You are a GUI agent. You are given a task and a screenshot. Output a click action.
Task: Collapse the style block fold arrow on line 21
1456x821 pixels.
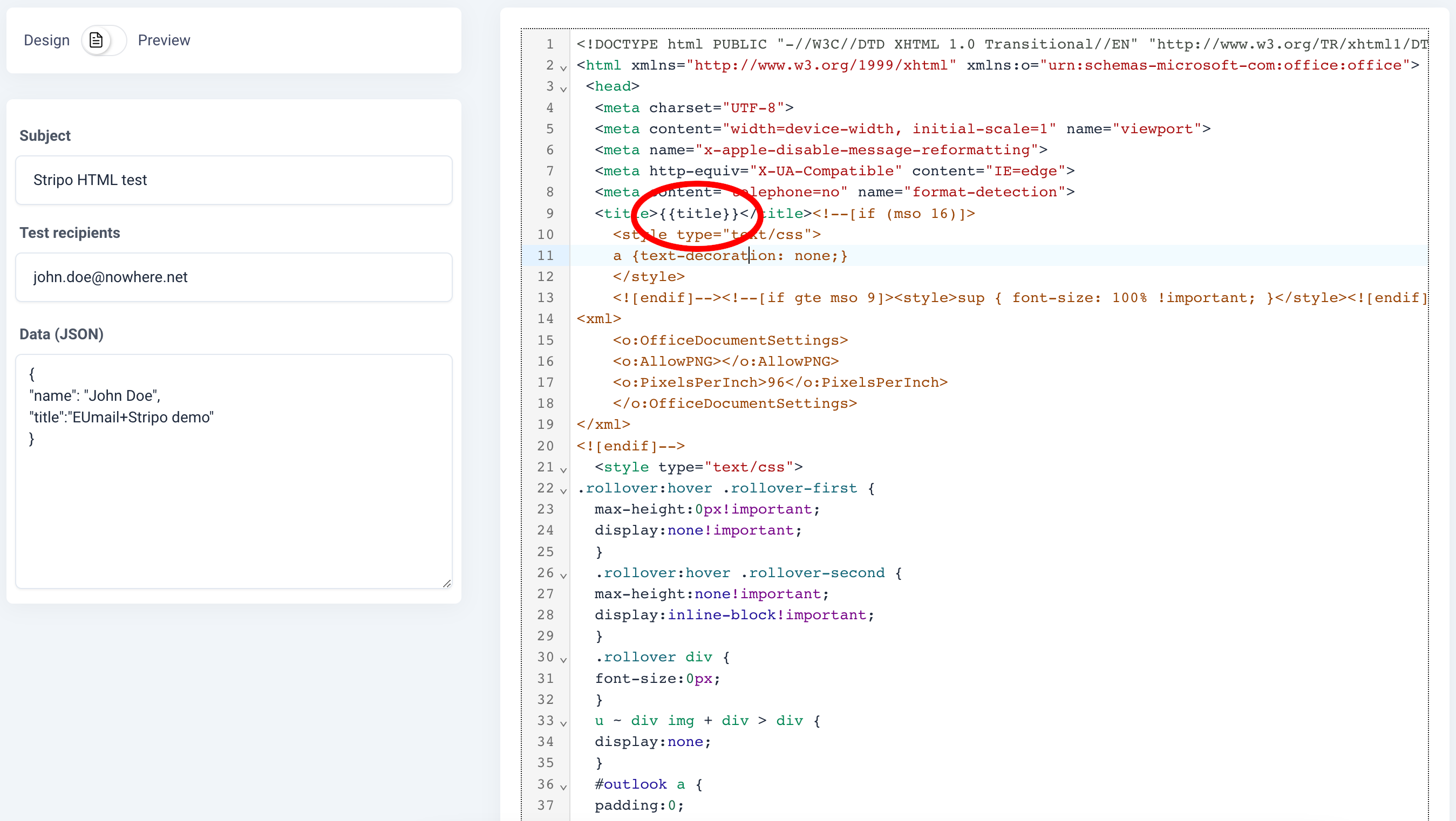click(x=563, y=469)
